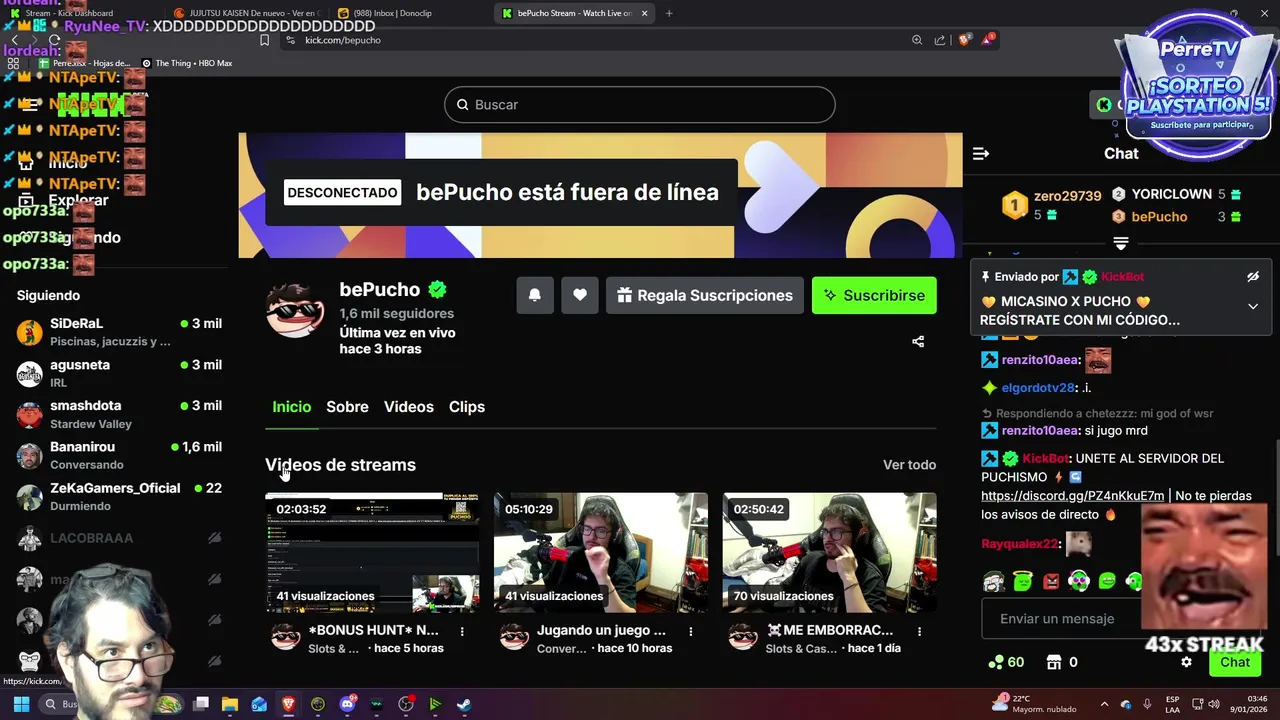The width and height of the screenshot is (1280, 720).
Task: Open options menu for ME EMBORRAC video
Action: pos(919,631)
